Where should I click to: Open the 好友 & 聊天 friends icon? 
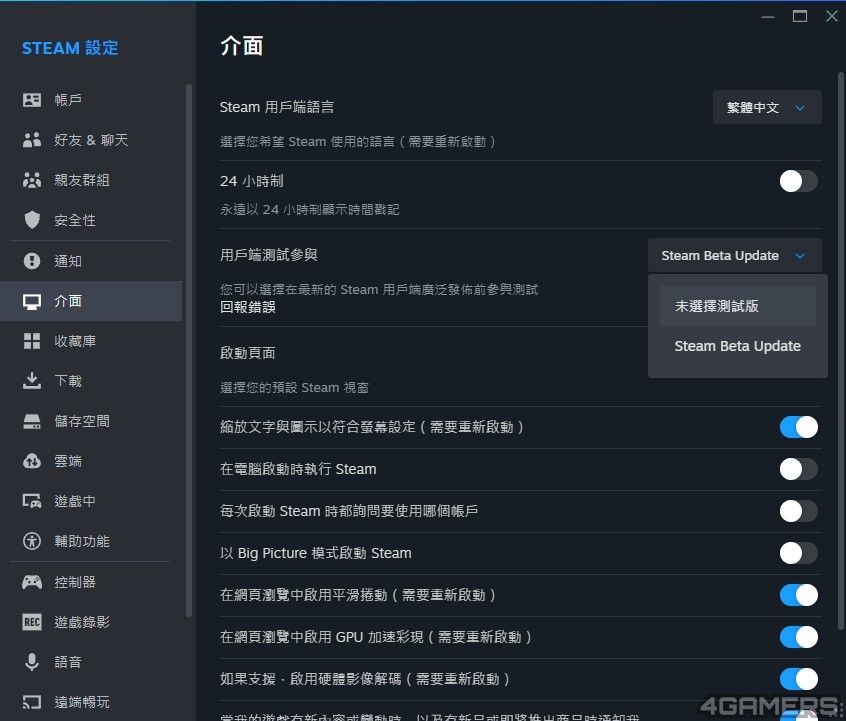pyautogui.click(x=32, y=140)
